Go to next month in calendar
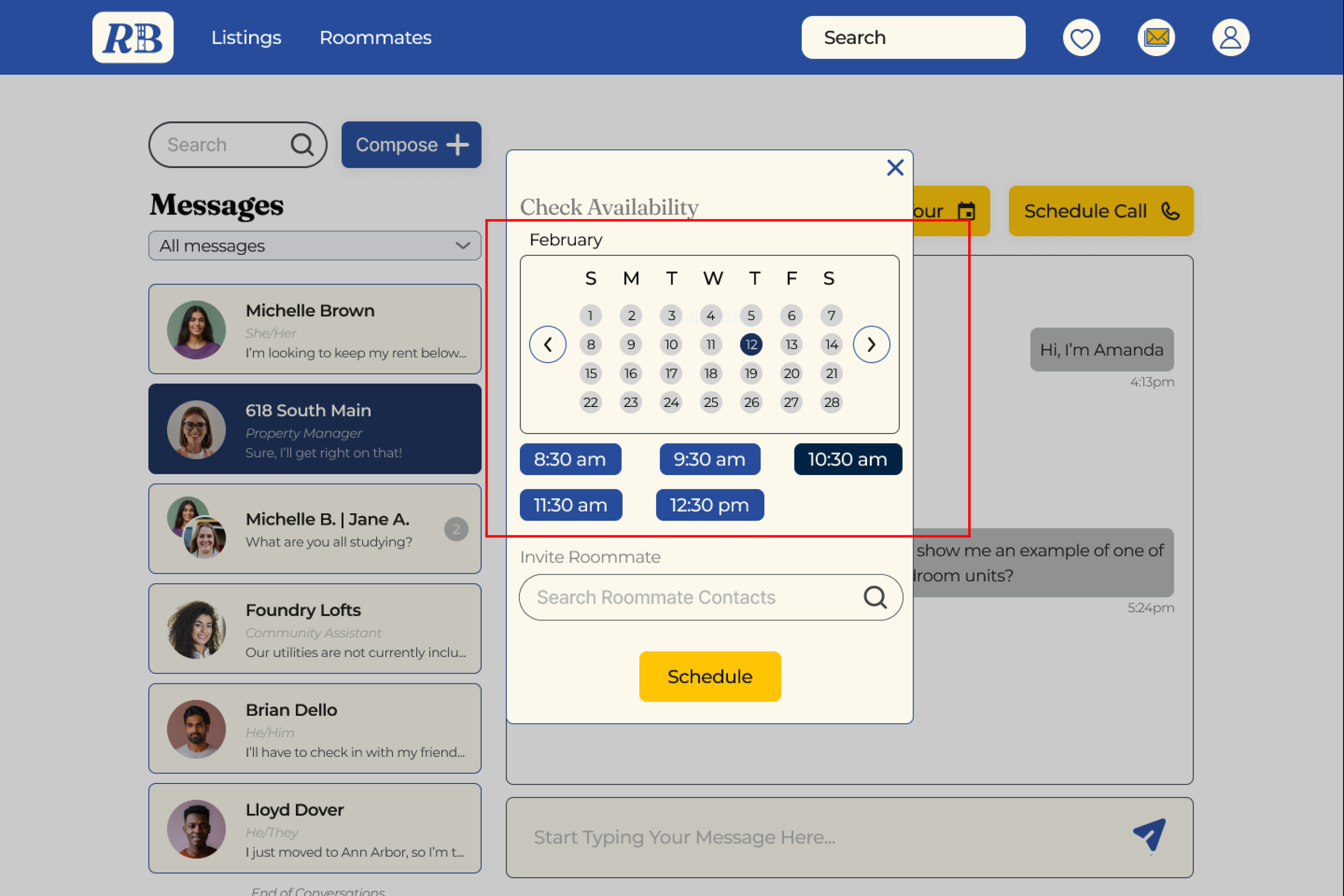The image size is (1344, 896). (x=871, y=345)
